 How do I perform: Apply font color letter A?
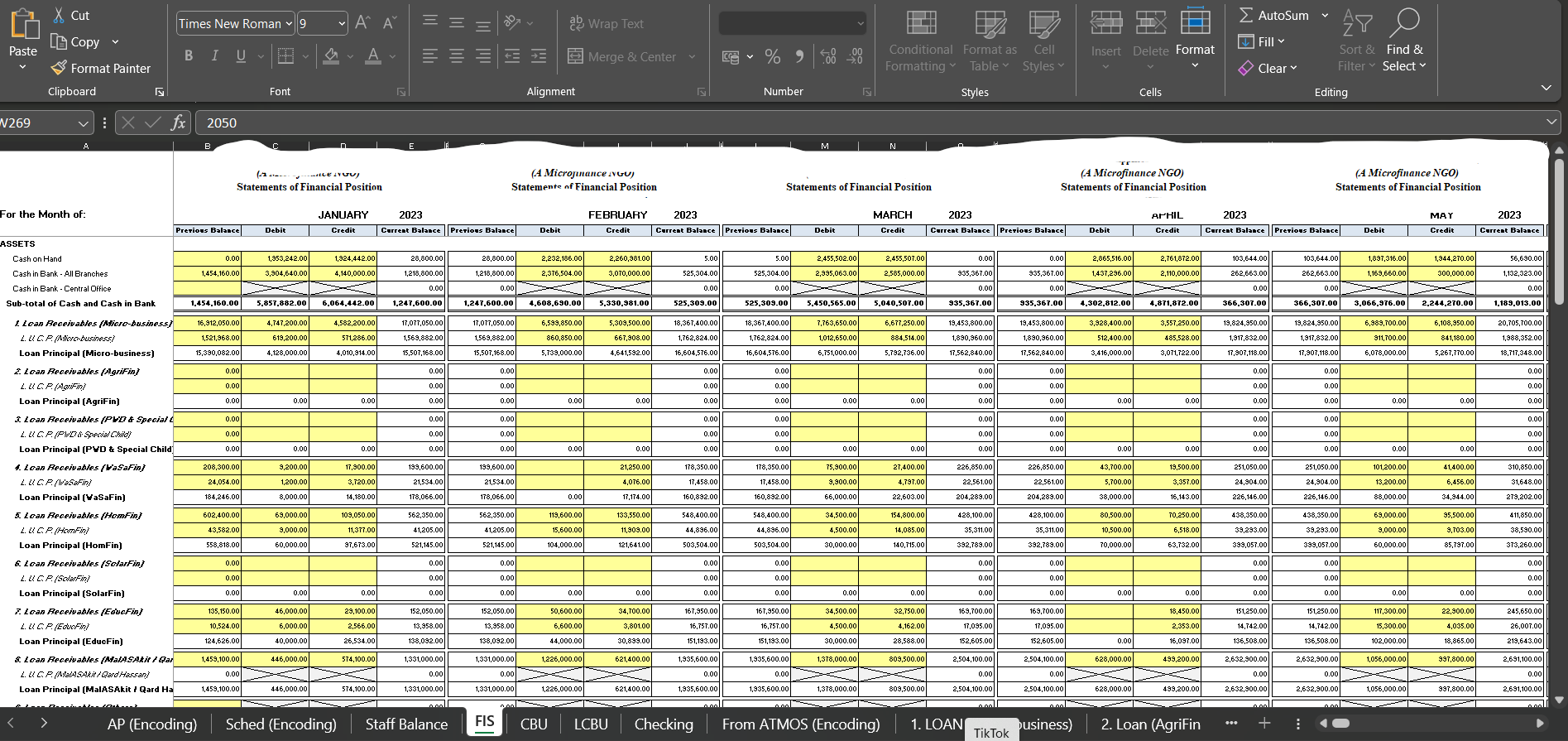[x=373, y=56]
